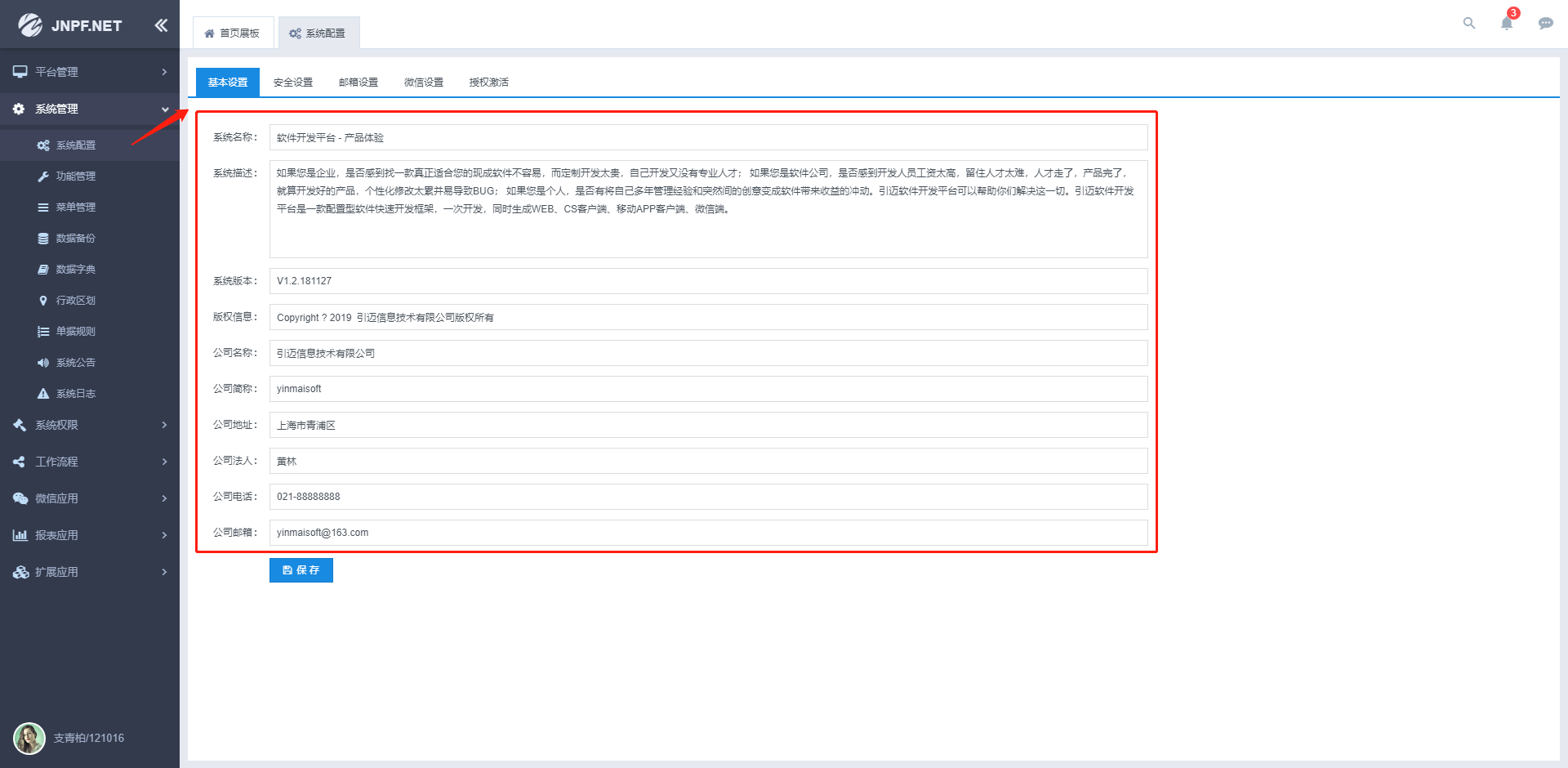Open the 首页展板 page tab
Screen dimensions: 1568x768
(233, 33)
